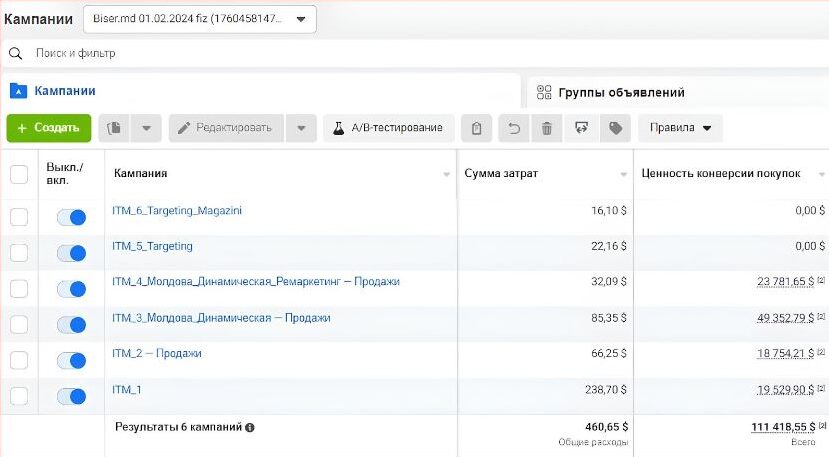Select the ITM_5_Targeting row checkbox
This screenshot has height=457, width=829.
(x=19, y=253)
